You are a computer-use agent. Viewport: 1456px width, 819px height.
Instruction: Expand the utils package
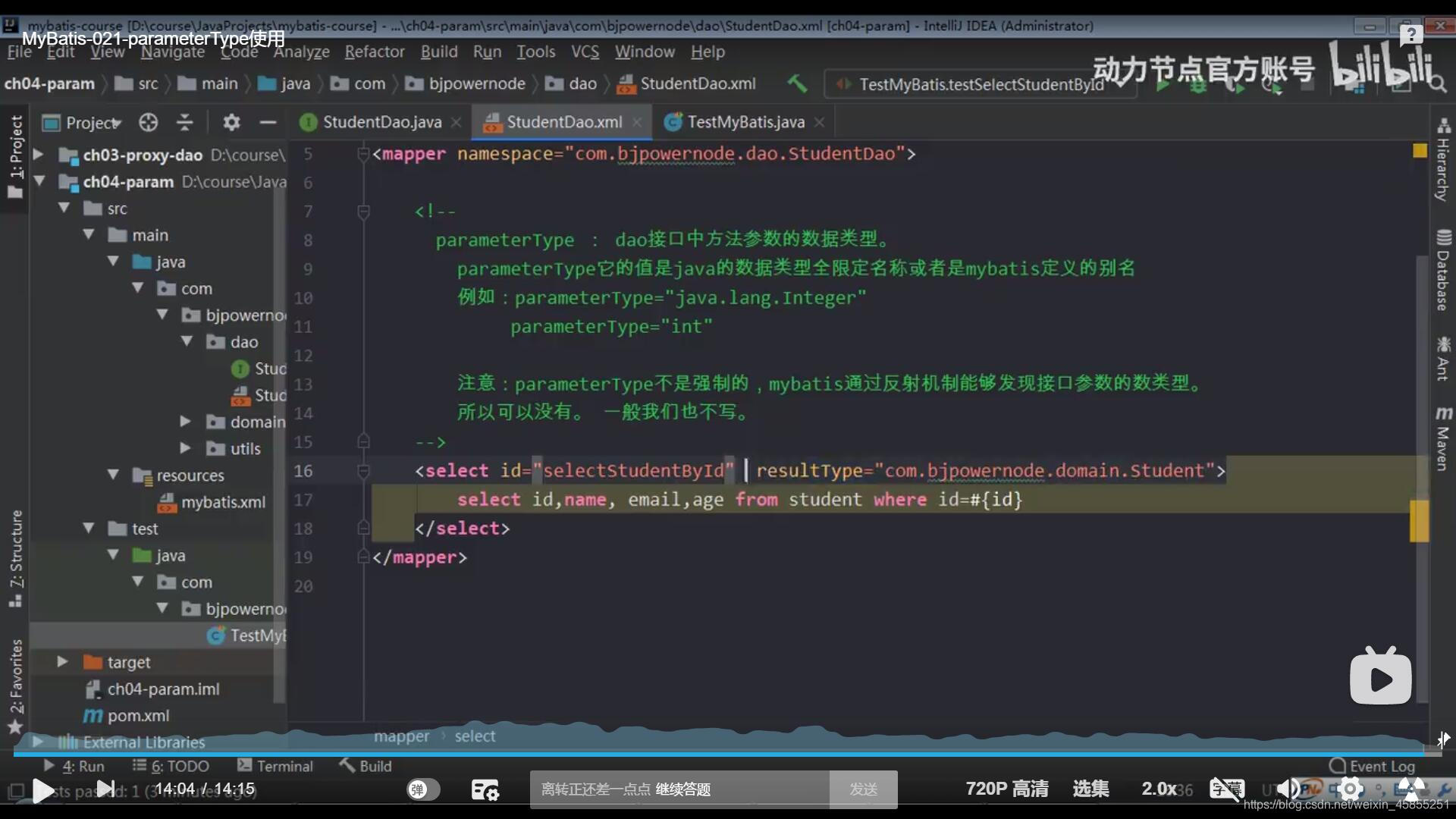pyautogui.click(x=185, y=448)
